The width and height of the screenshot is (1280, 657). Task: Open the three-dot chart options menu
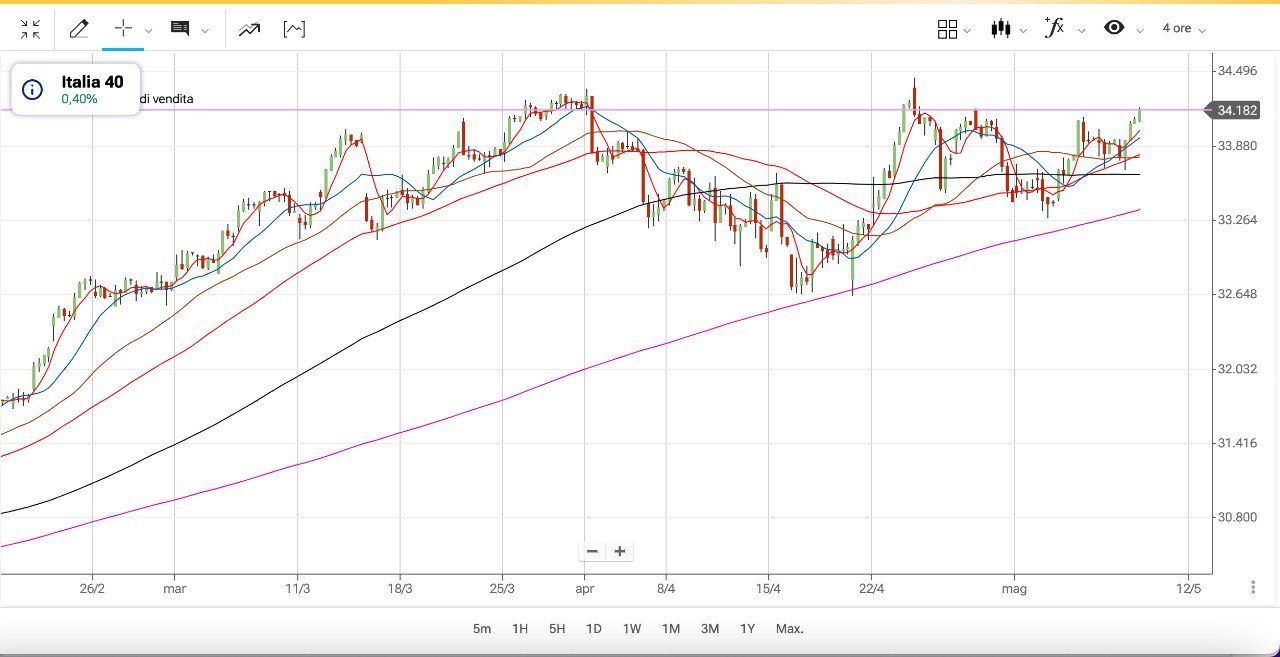[x=1253, y=587]
